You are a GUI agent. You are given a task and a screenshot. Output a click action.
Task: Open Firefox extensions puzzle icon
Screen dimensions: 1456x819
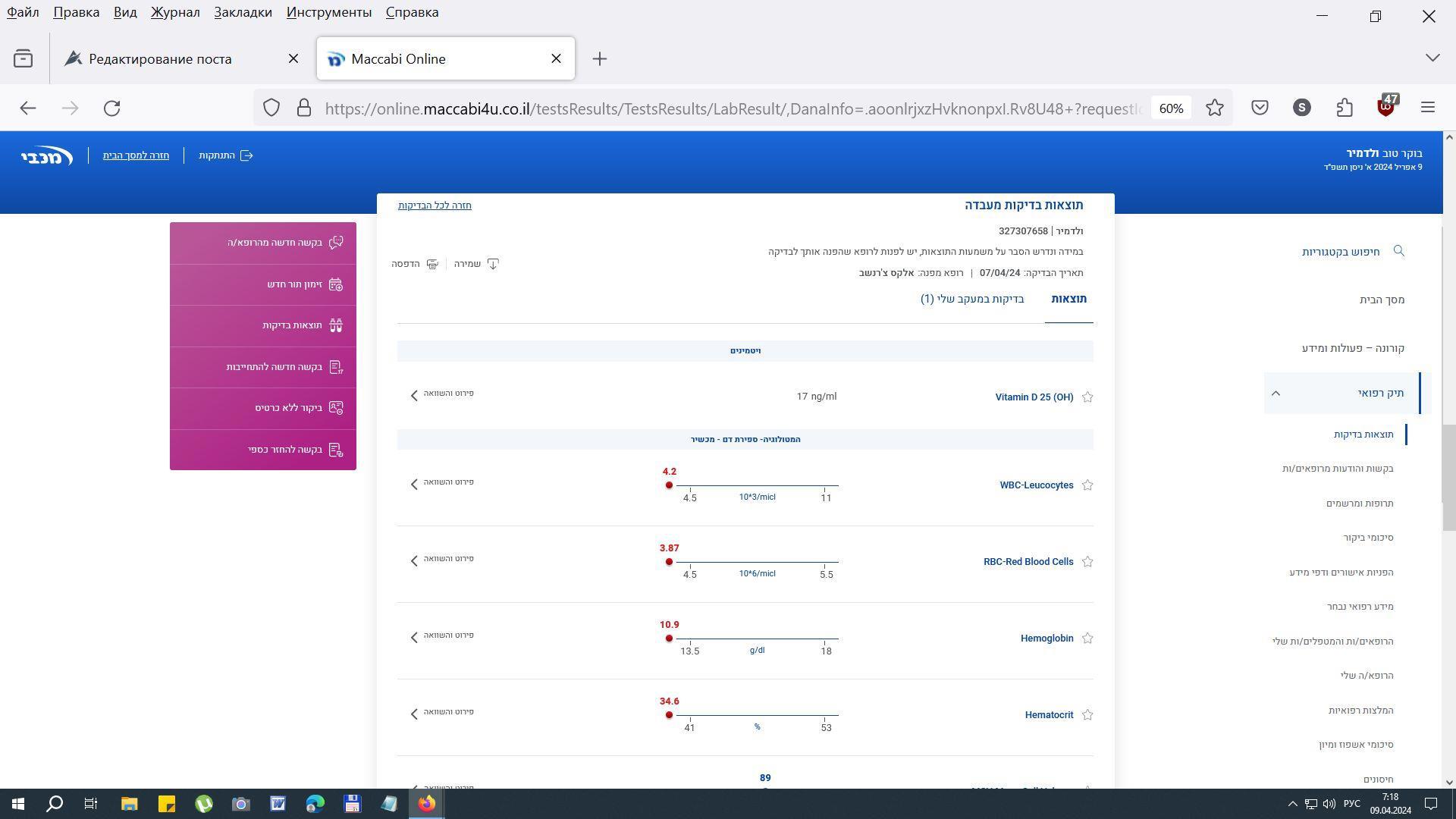click(1345, 108)
